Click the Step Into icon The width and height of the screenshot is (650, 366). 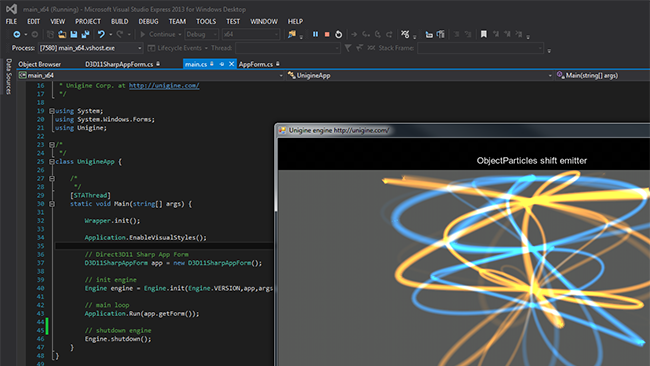click(x=366, y=34)
